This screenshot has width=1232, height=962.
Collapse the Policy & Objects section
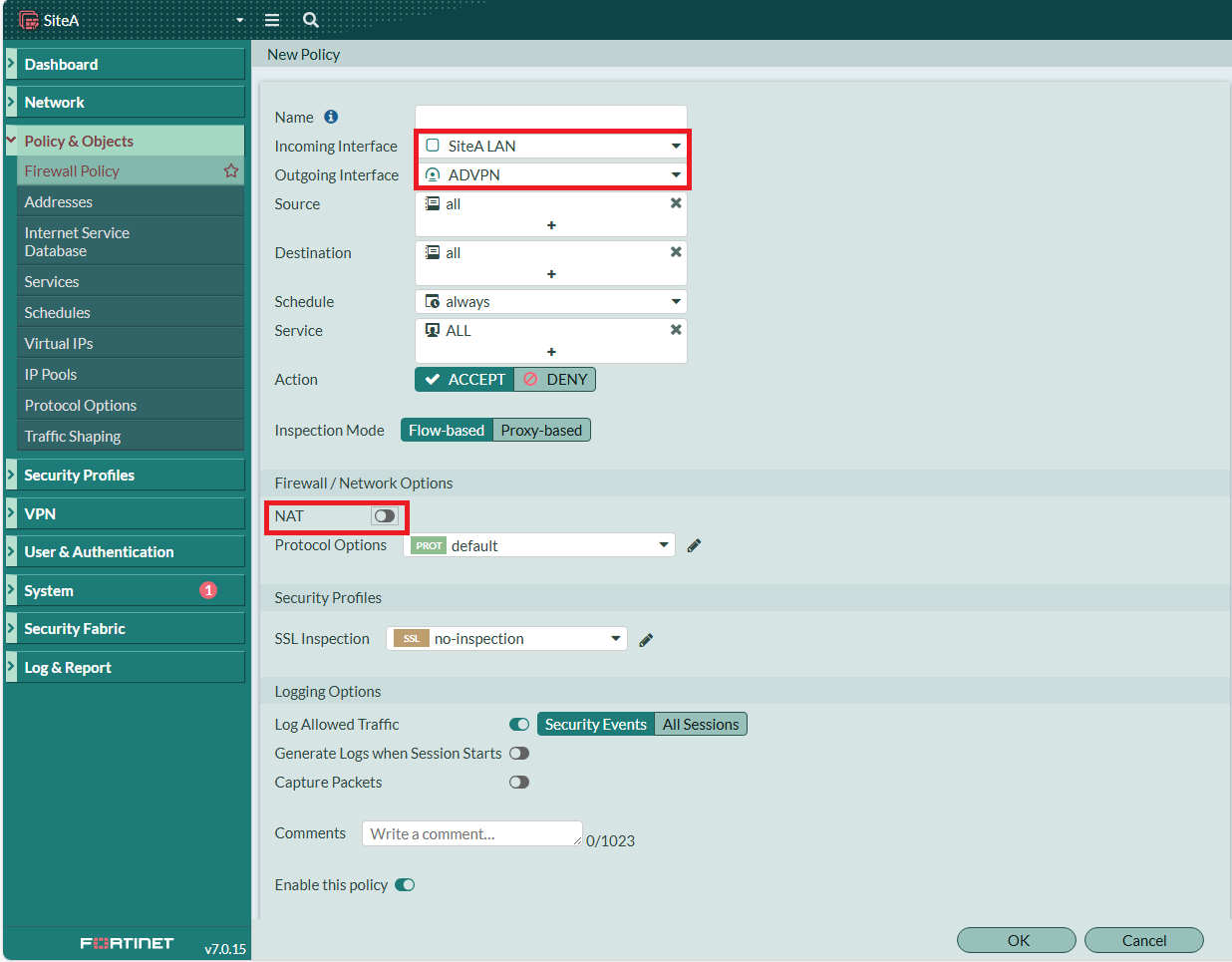point(125,141)
